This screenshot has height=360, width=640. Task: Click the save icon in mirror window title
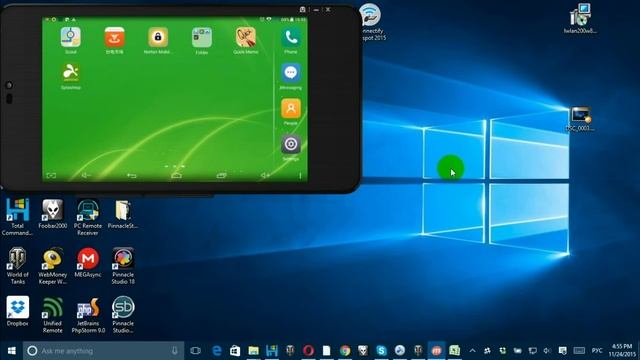[302, 9]
